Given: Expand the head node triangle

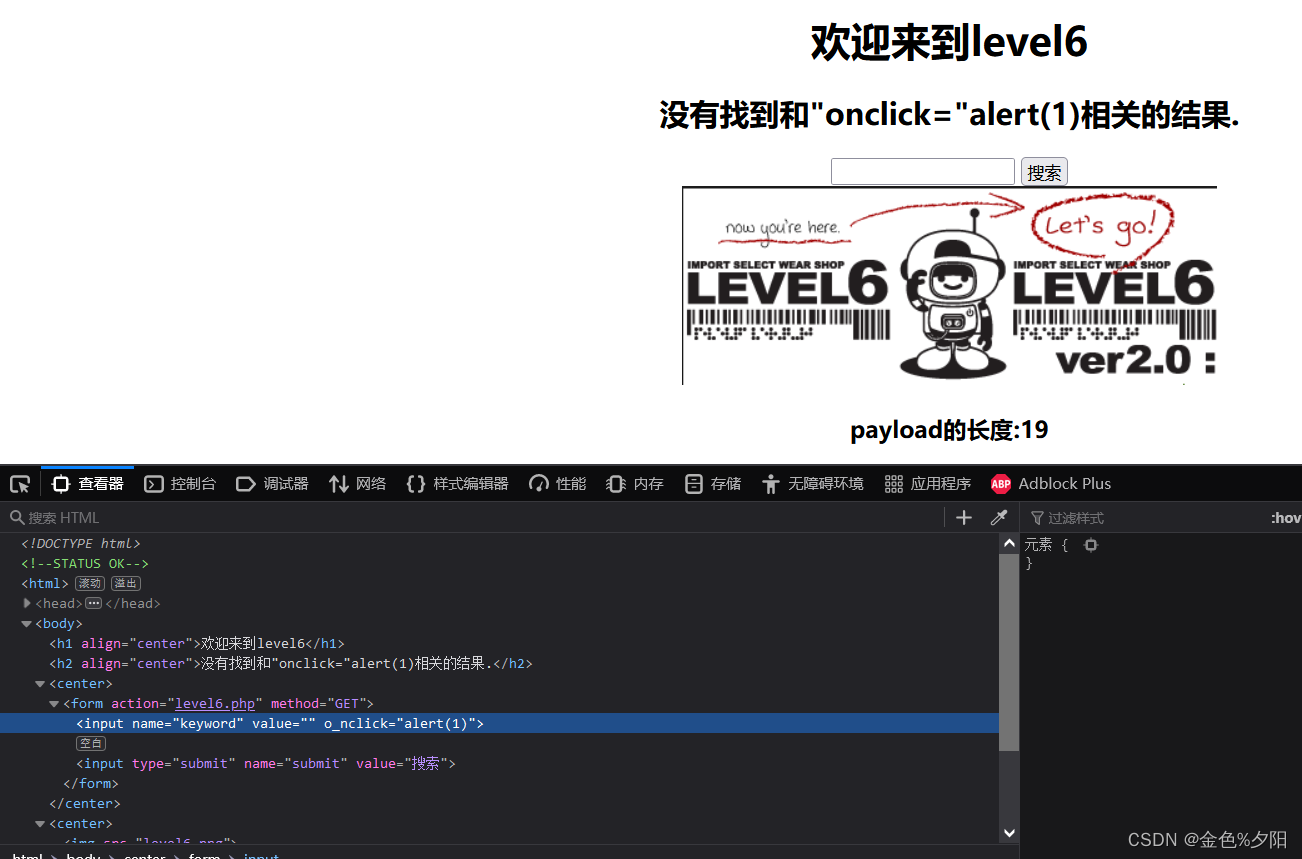Looking at the screenshot, I should tap(27, 603).
